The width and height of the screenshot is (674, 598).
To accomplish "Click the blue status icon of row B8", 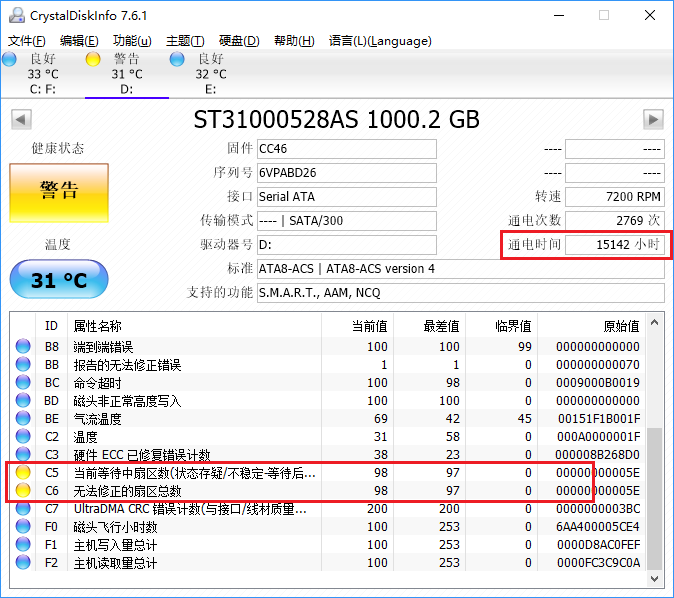I will tap(23, 346).
